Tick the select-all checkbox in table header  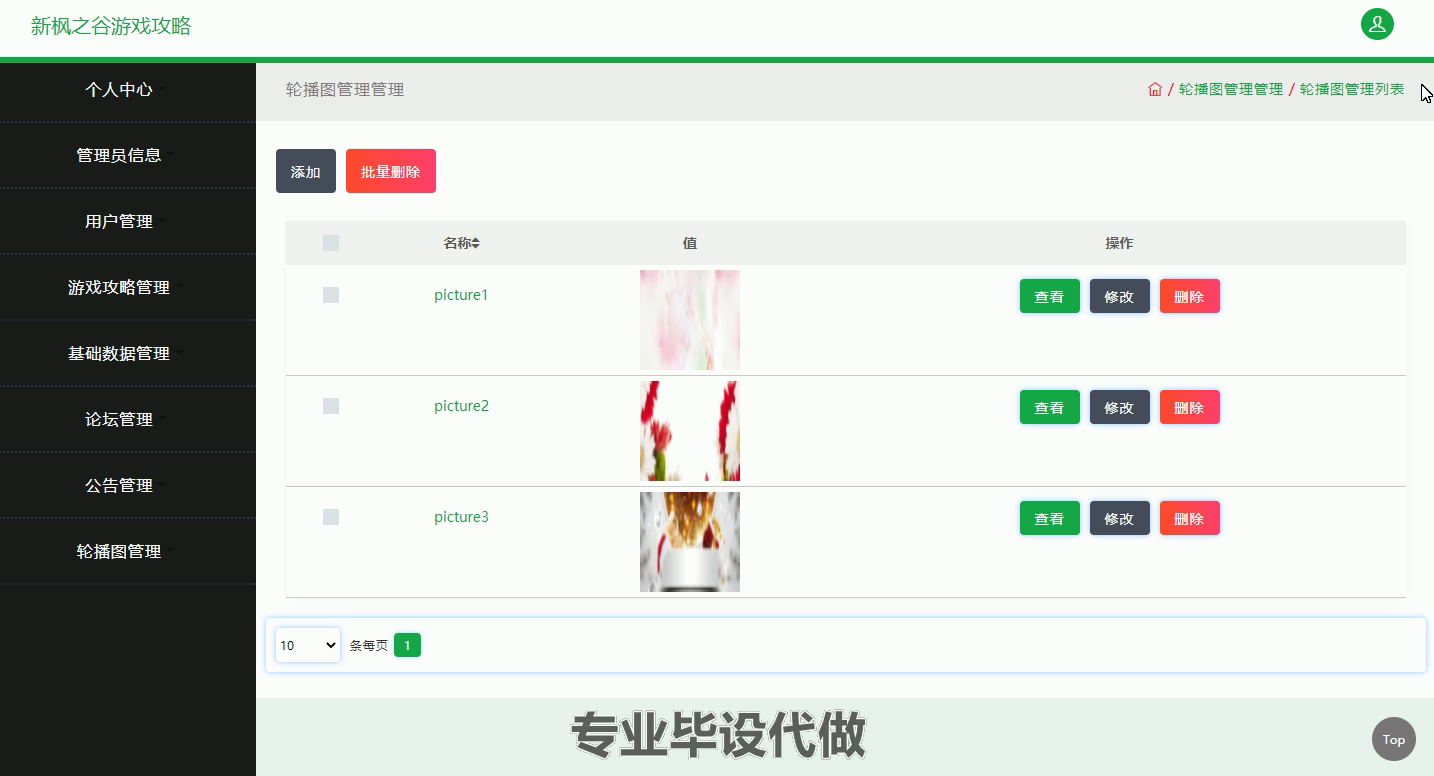[x=331, y=243]
